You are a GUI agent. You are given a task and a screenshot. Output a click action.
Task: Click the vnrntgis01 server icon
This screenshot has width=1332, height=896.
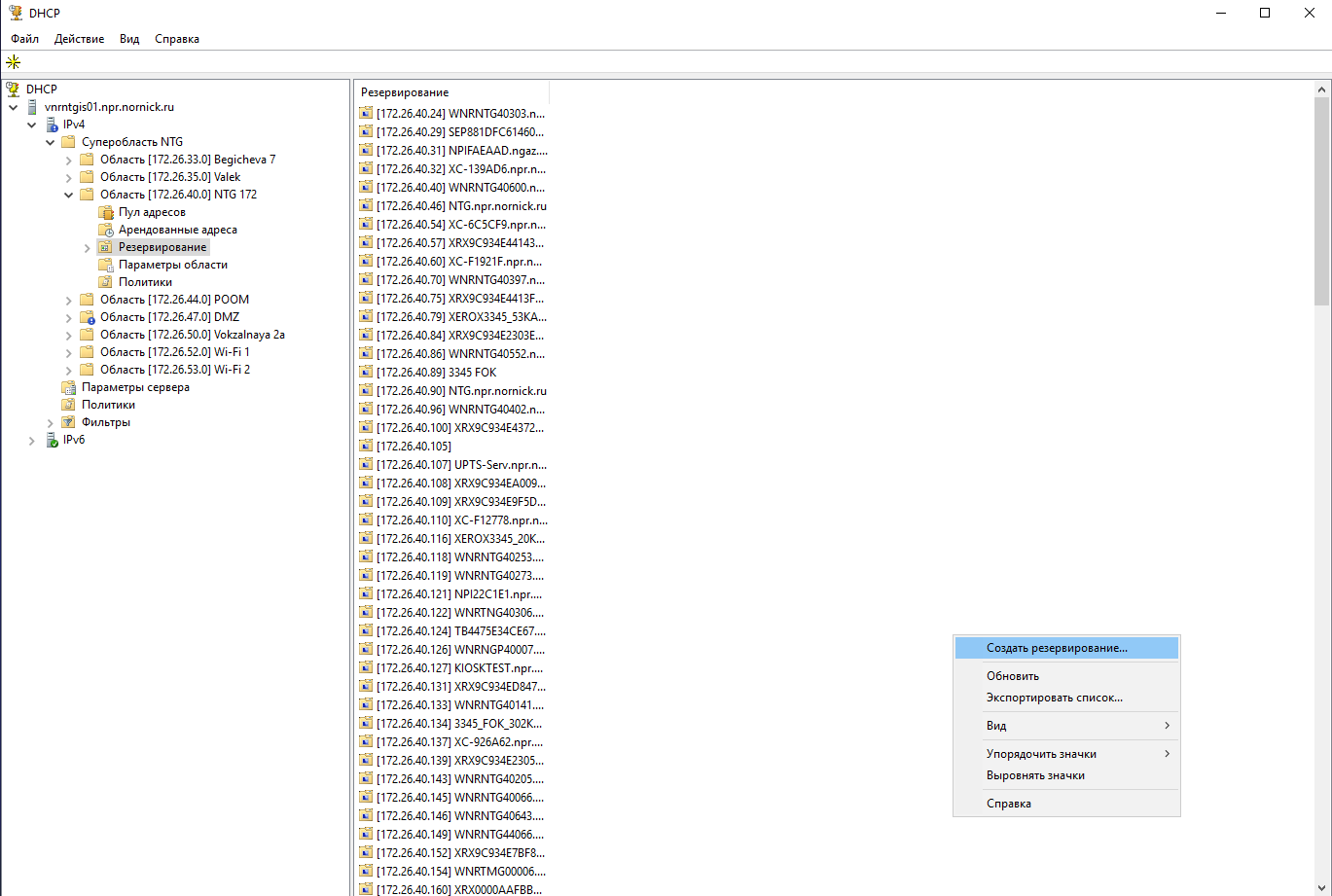coord(32,107)
